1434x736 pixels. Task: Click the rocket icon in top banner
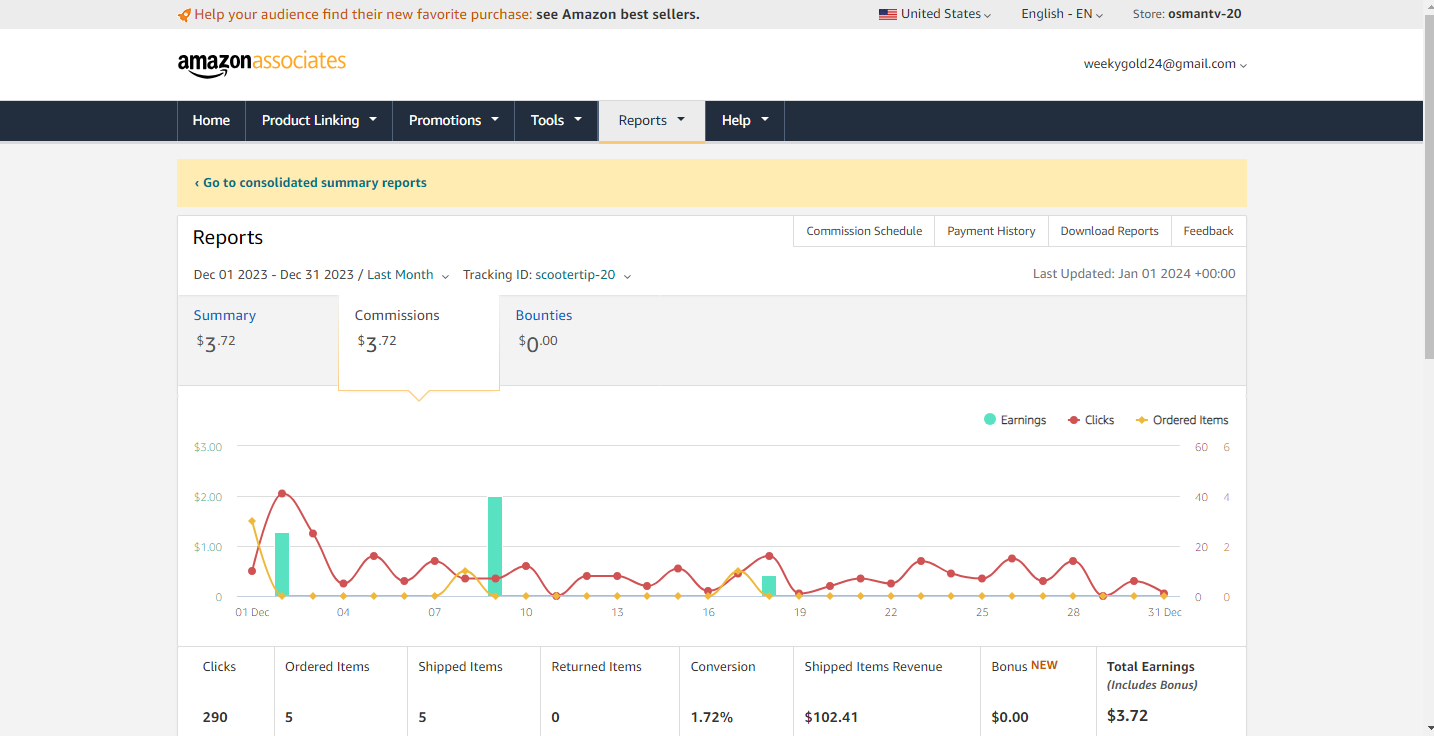[184, 15]
